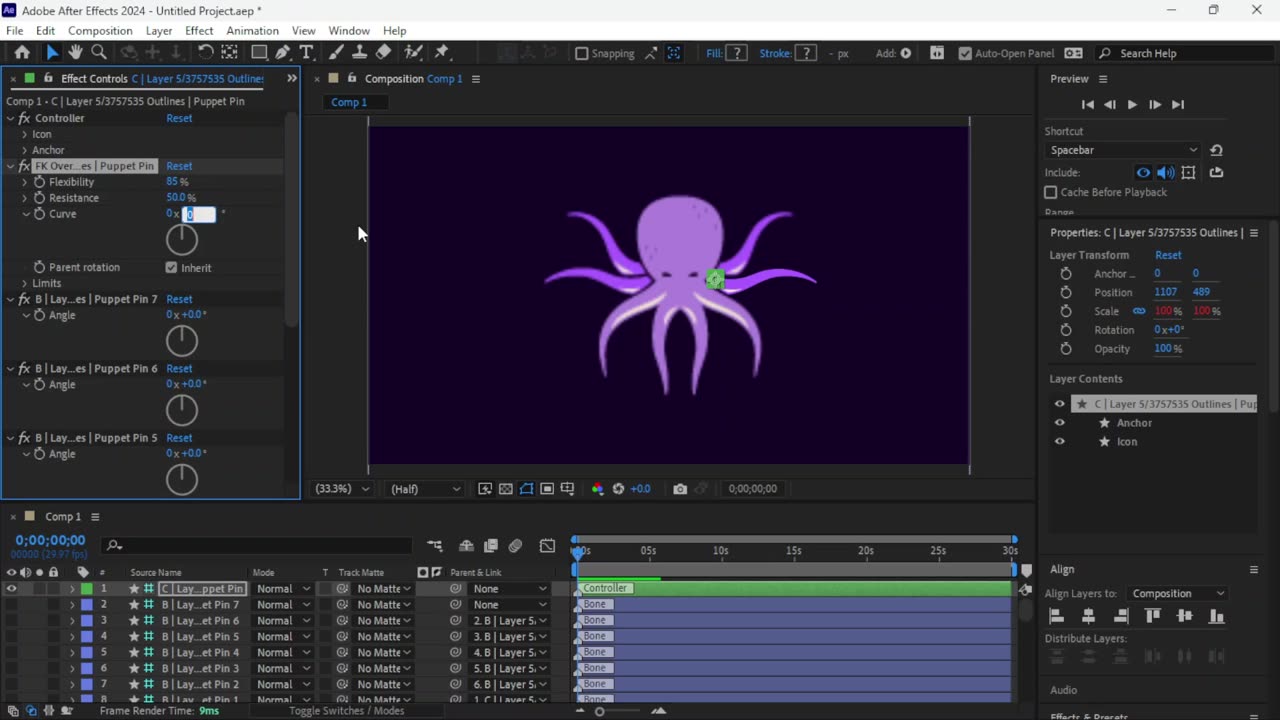Open the Animation menu
The image size is (1280, 720).
coord(252,31)
